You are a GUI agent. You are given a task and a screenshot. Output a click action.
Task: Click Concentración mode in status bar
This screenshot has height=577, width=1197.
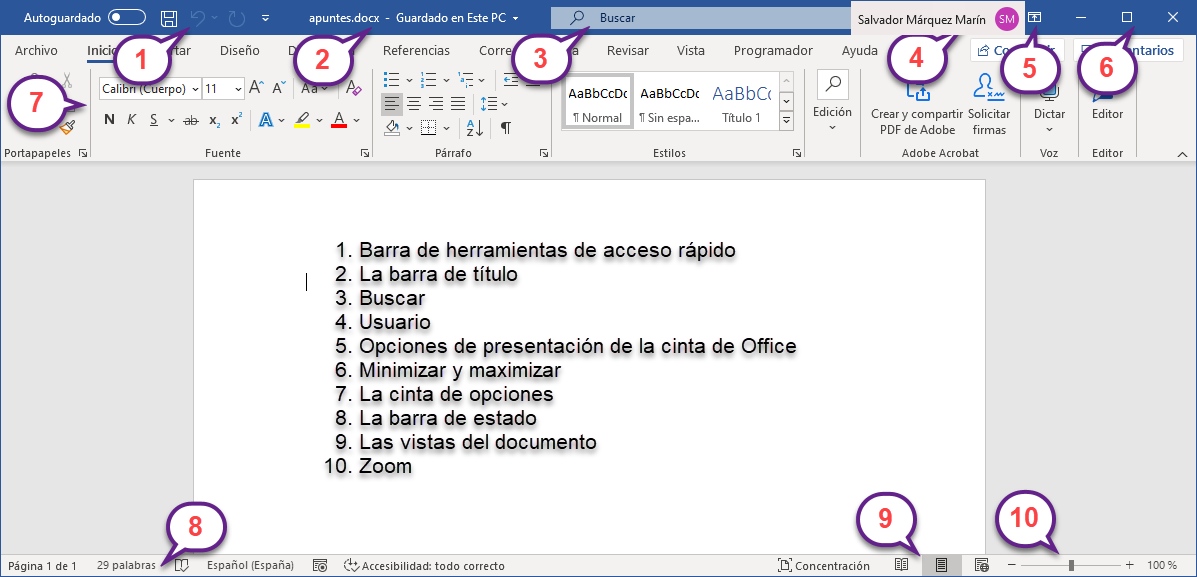(x=823, y=565)
